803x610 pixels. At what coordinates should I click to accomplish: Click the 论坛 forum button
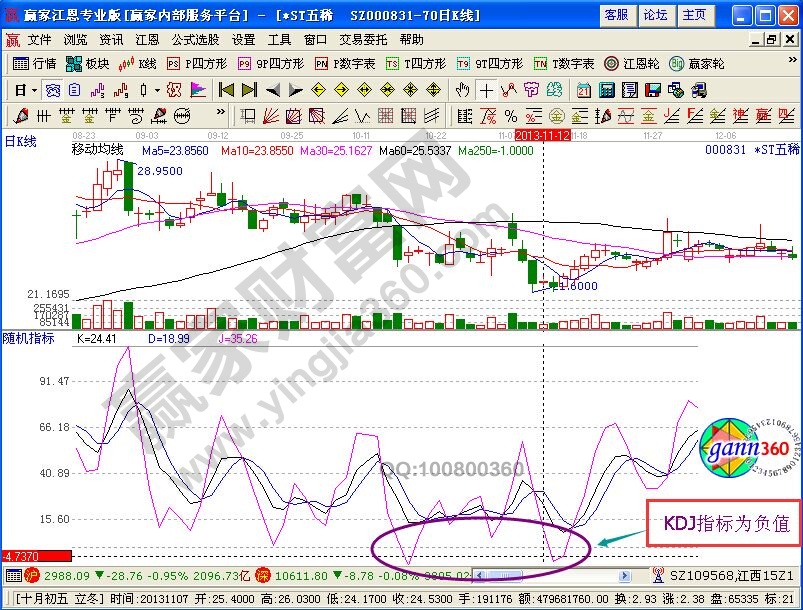pyautogui.click(x=655, y=15)
